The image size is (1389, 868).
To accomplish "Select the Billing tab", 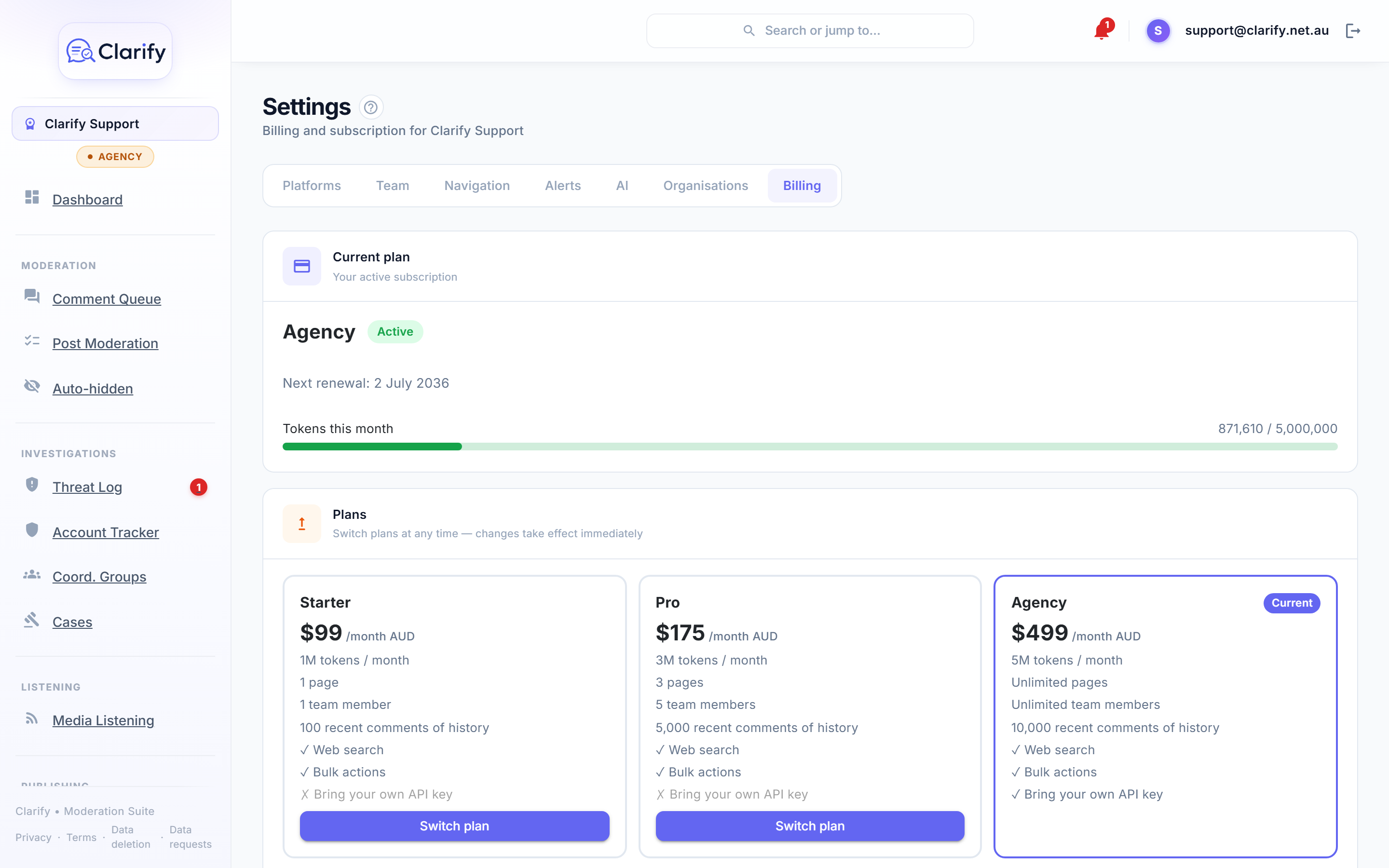I will pyautogui.click(x=802, y=186).
